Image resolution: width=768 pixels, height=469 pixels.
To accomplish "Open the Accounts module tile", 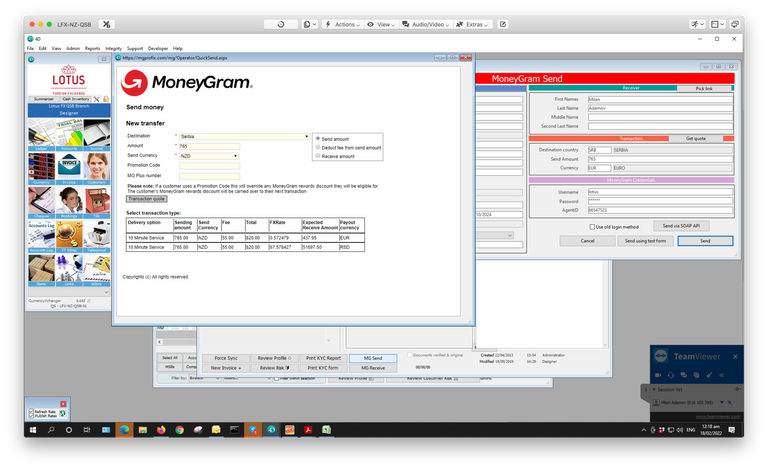I will click(69, 134).
